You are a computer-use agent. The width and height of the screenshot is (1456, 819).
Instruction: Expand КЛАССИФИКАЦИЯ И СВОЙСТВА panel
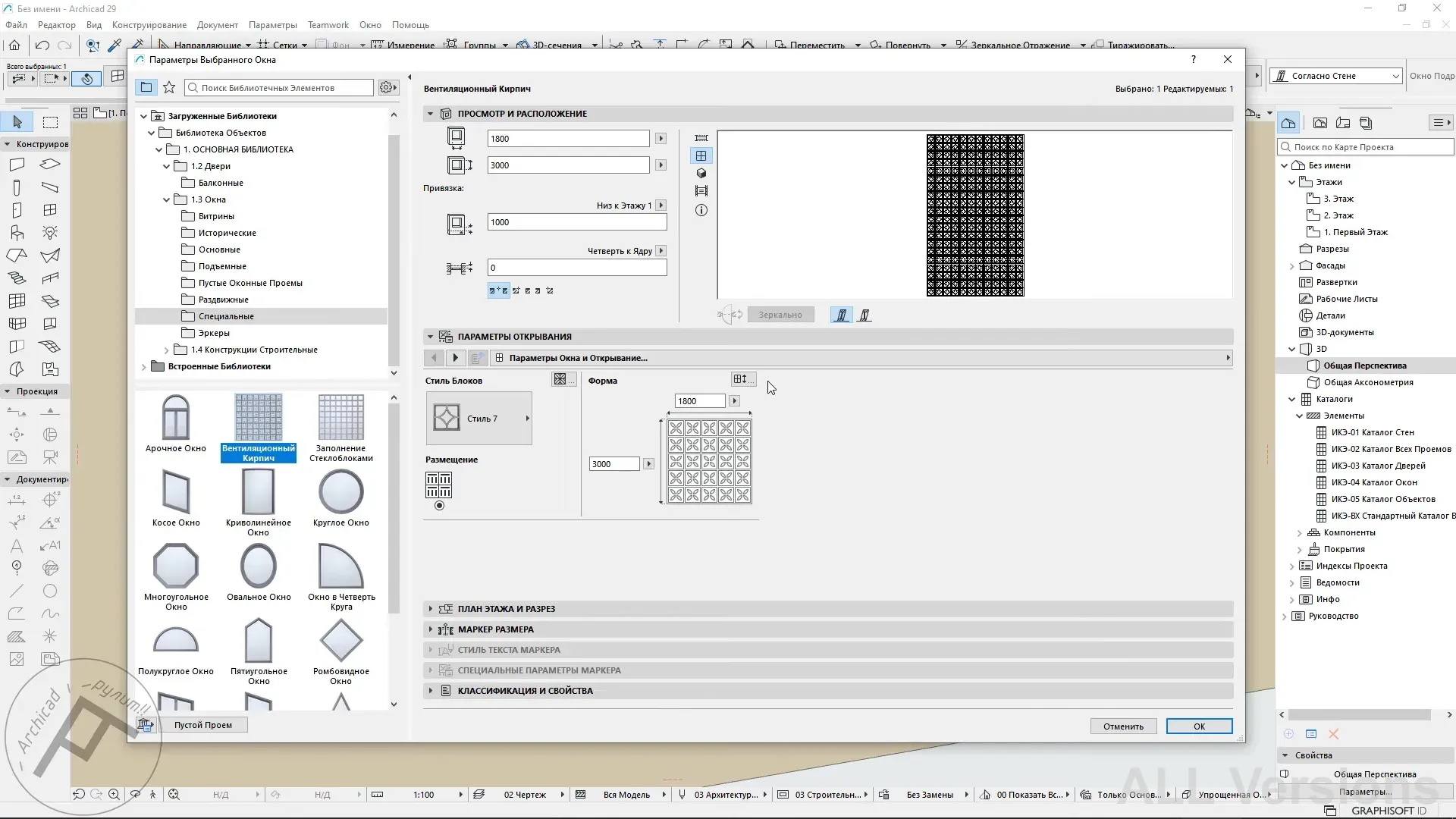click(x=828, y=691)
